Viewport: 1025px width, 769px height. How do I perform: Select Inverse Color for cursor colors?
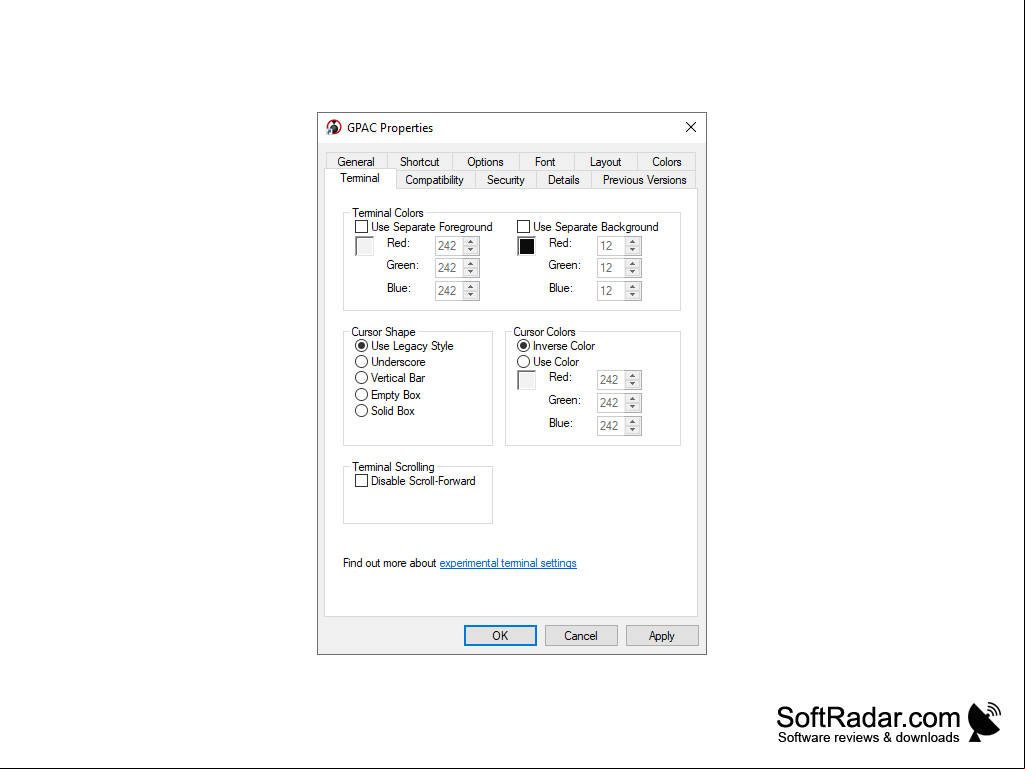(x=524, y=345)
